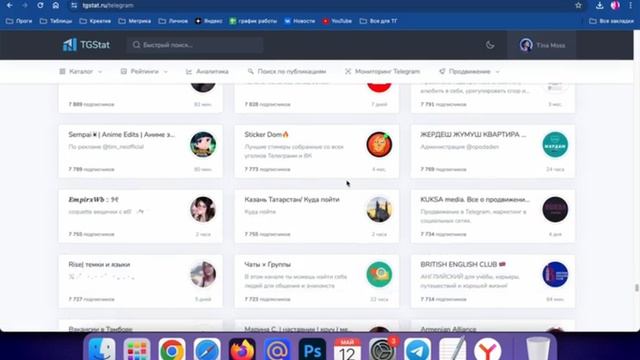640x360 pixels.
Task: Open the YouTube bookmark
Action: (337, 21)
